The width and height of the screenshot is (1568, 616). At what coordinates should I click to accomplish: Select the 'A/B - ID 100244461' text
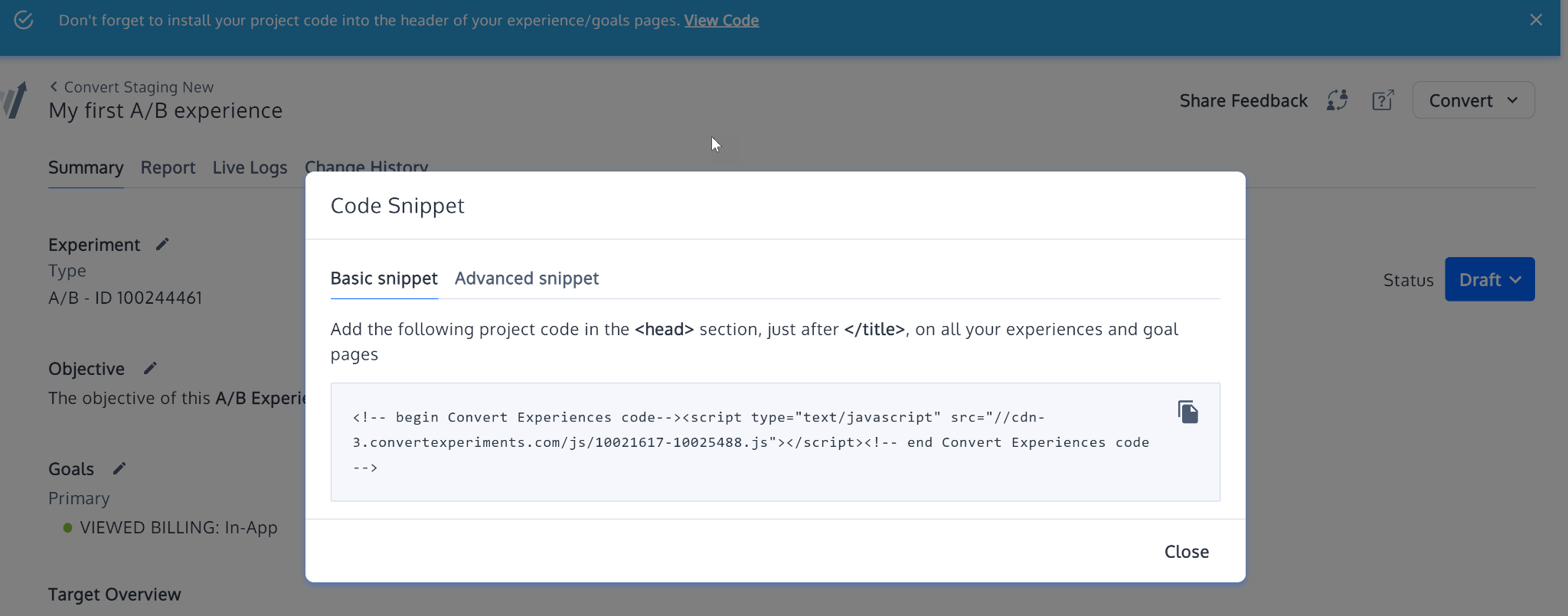[x=126, y=298]
